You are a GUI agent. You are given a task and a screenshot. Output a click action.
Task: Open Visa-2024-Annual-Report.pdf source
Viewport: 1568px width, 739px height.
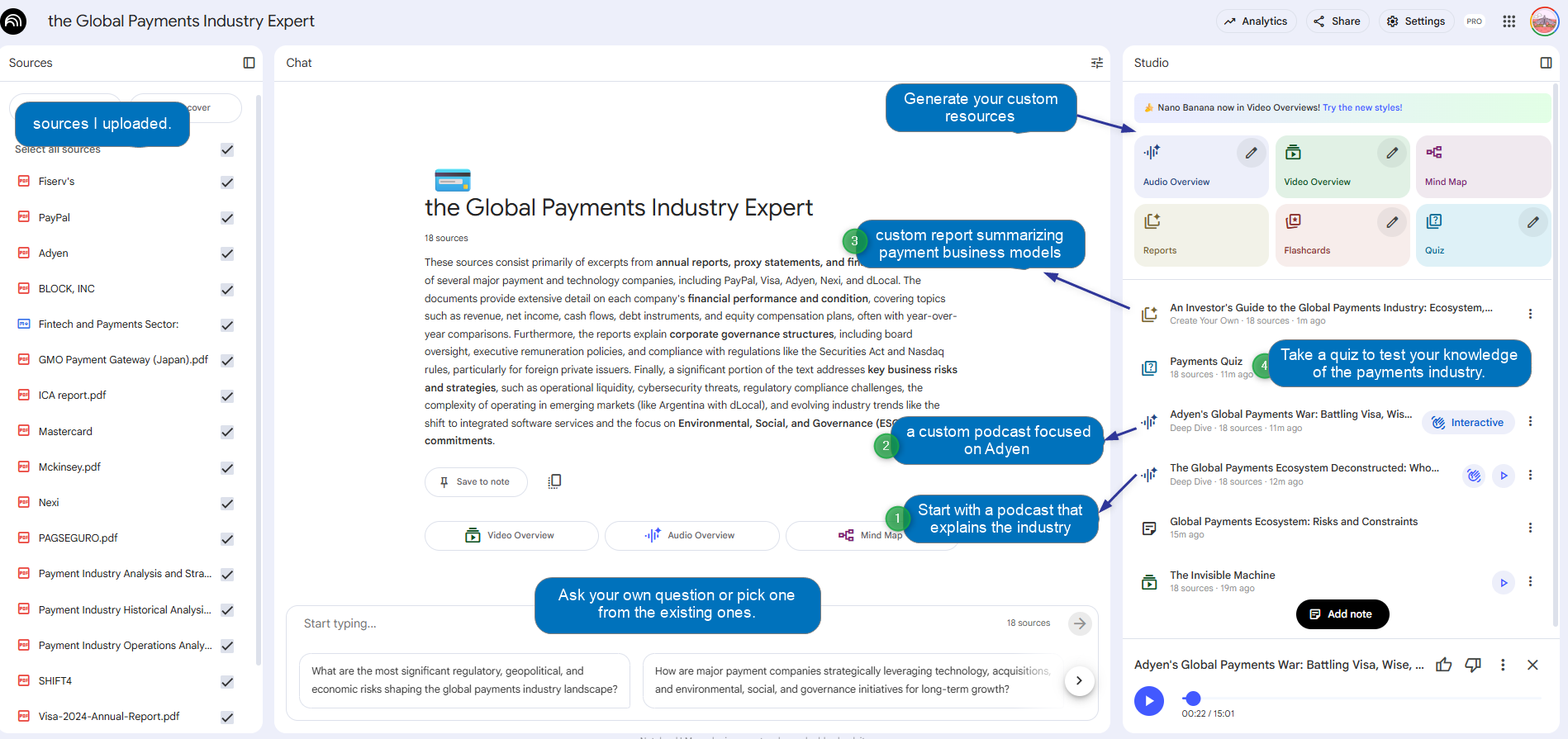coord(108,717)
